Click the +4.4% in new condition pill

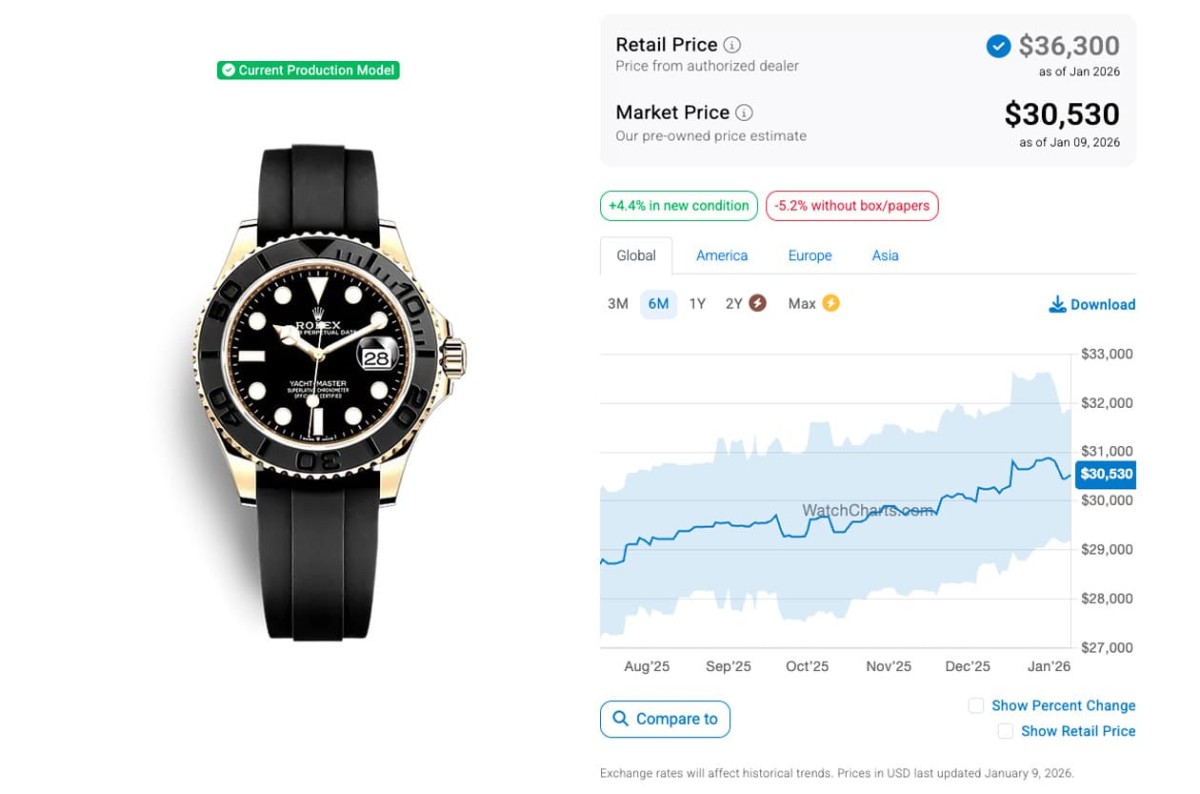tap(679, 206)
